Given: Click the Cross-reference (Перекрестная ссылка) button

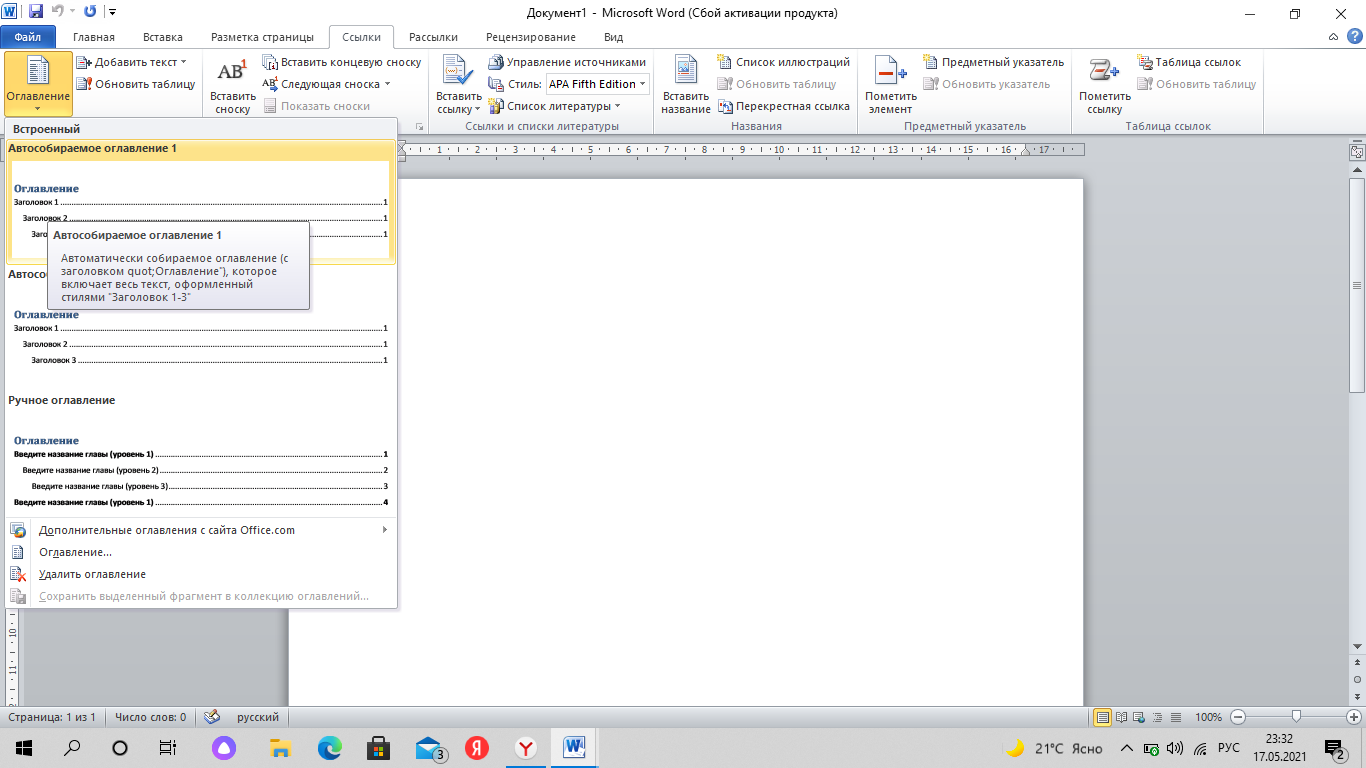Looking at the screenshot, I should (783, 106).
